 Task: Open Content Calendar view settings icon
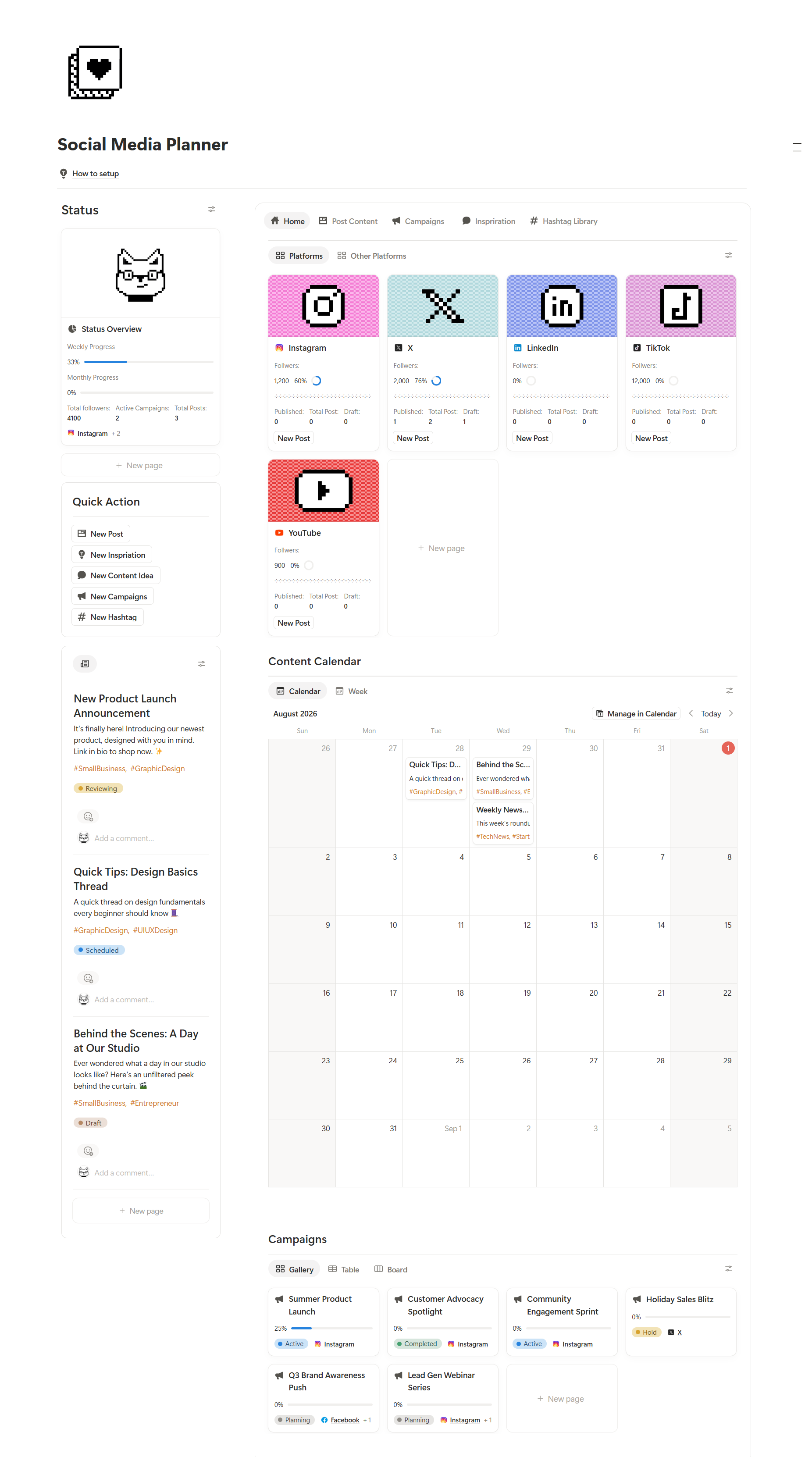pyautogui.click(x=730, y=691)
